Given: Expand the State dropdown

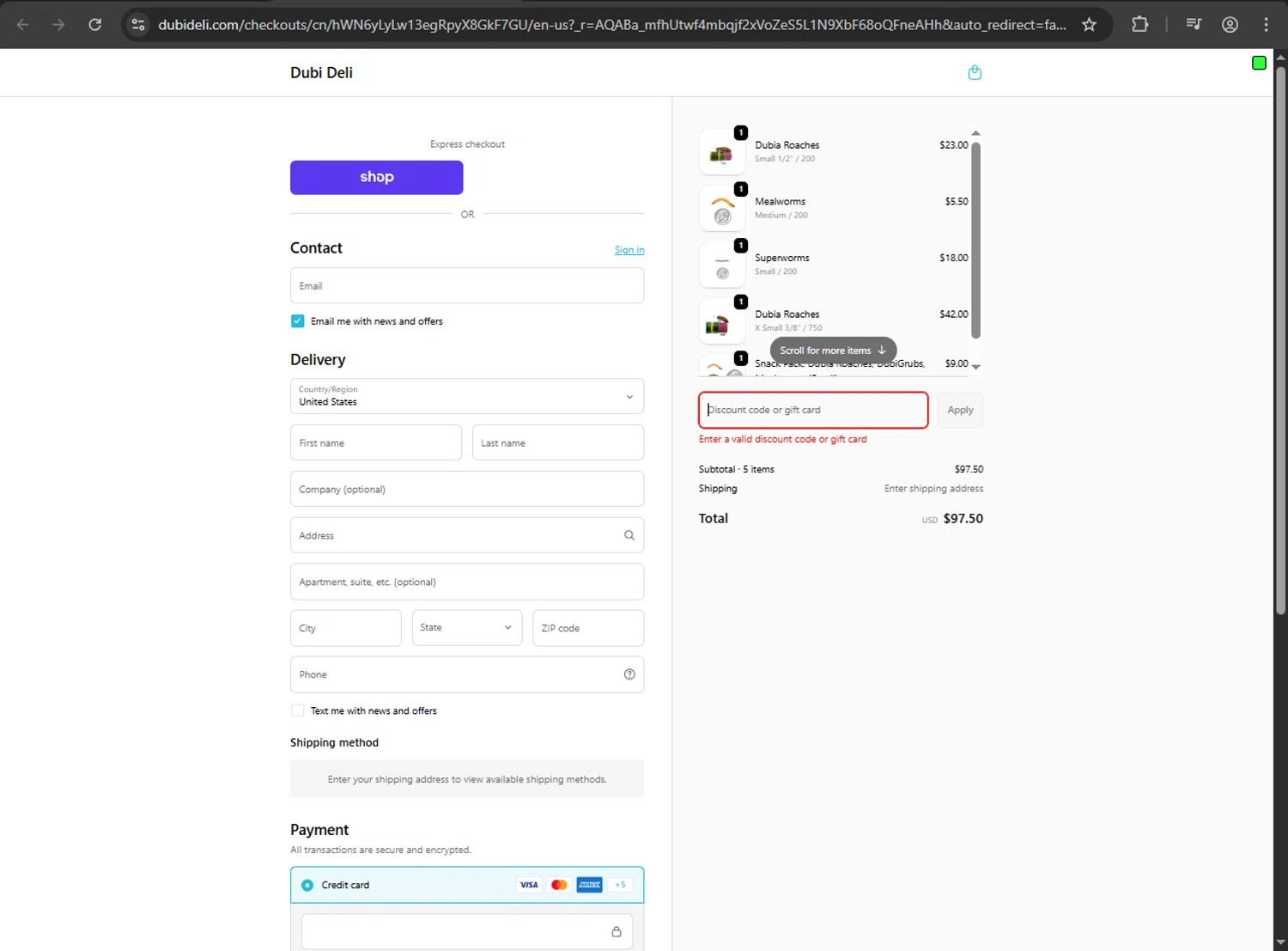Looking at the screenshot, I should (467, 628).
